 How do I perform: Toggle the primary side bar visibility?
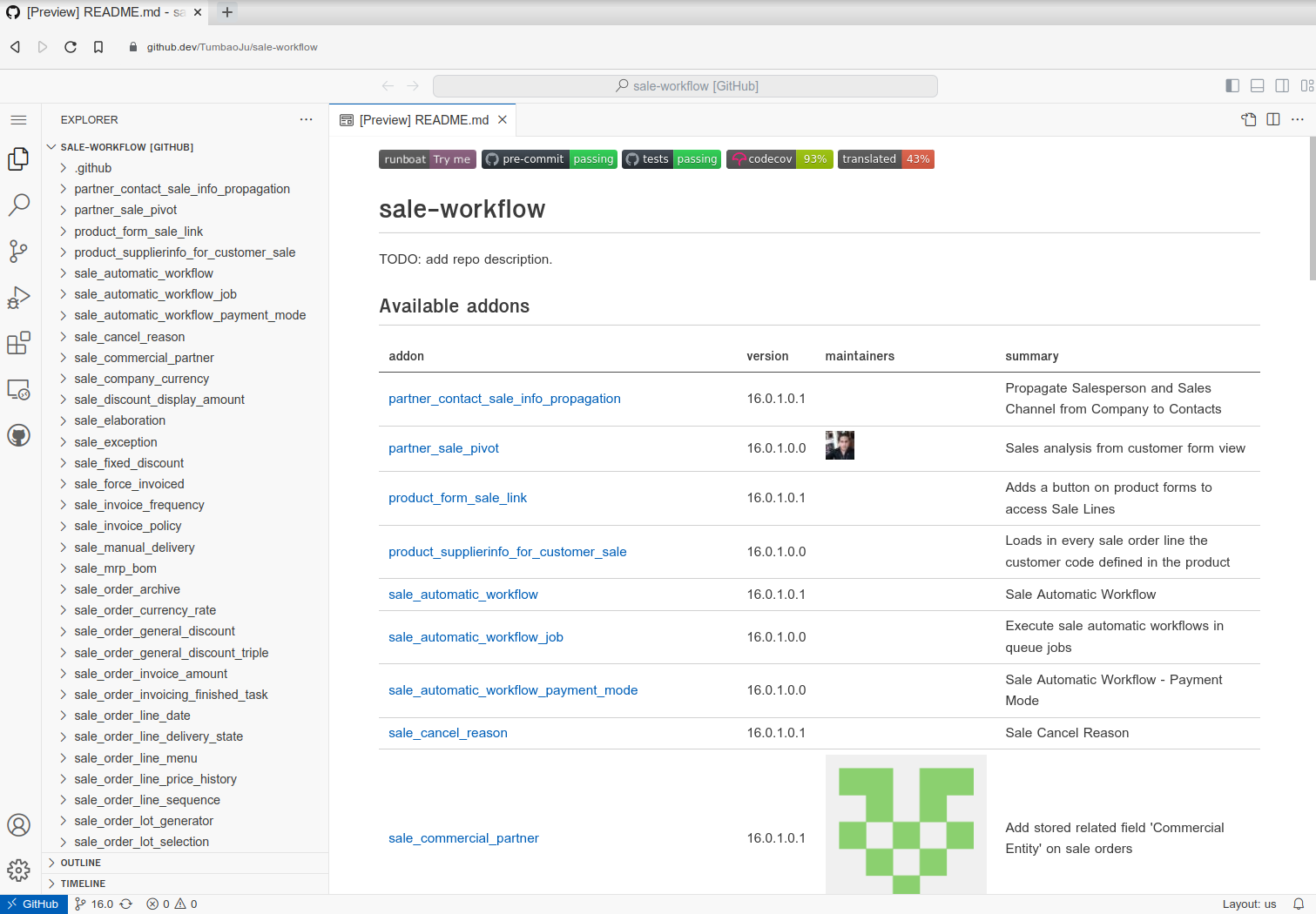1232,86
